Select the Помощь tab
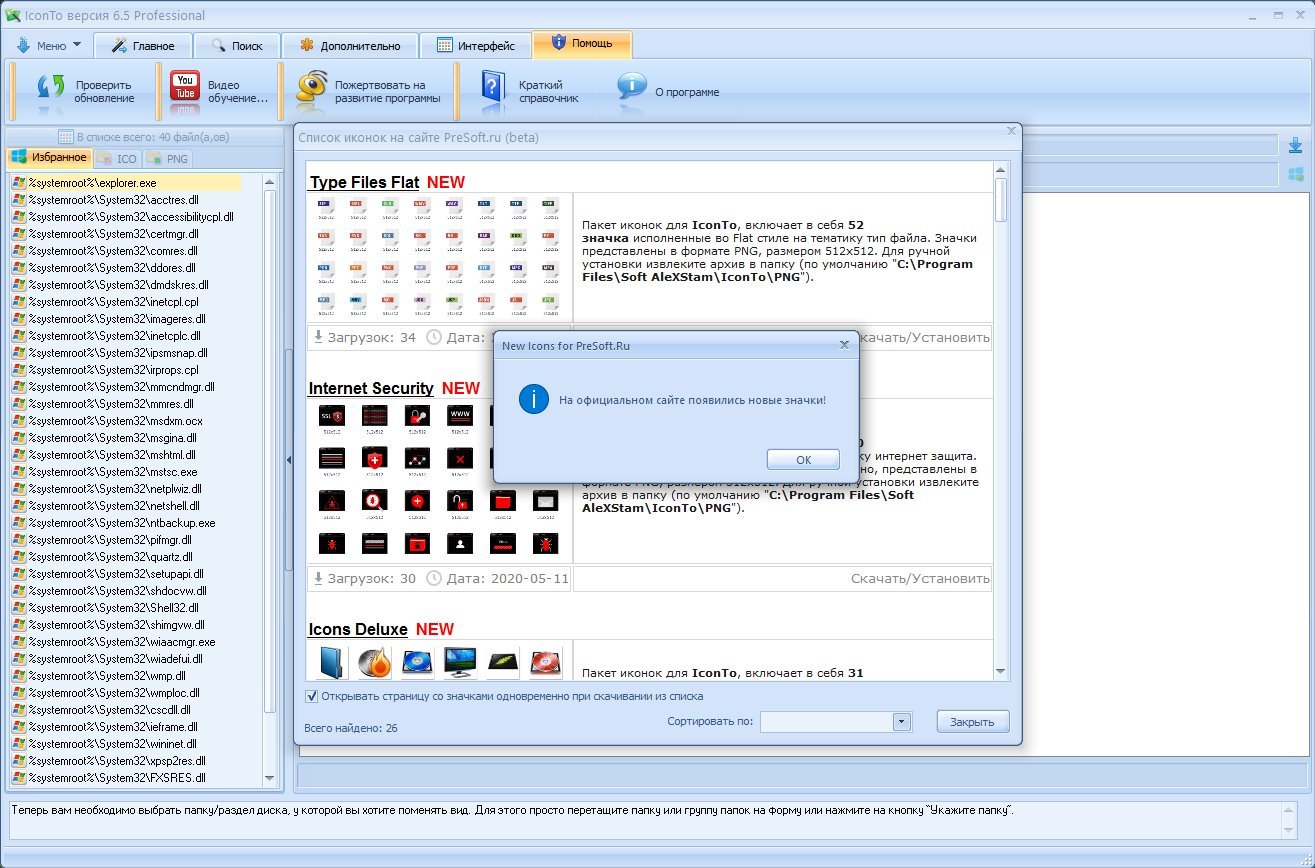Image resolution: width=1315 pixels, height=868 pixels. [582, 44]
